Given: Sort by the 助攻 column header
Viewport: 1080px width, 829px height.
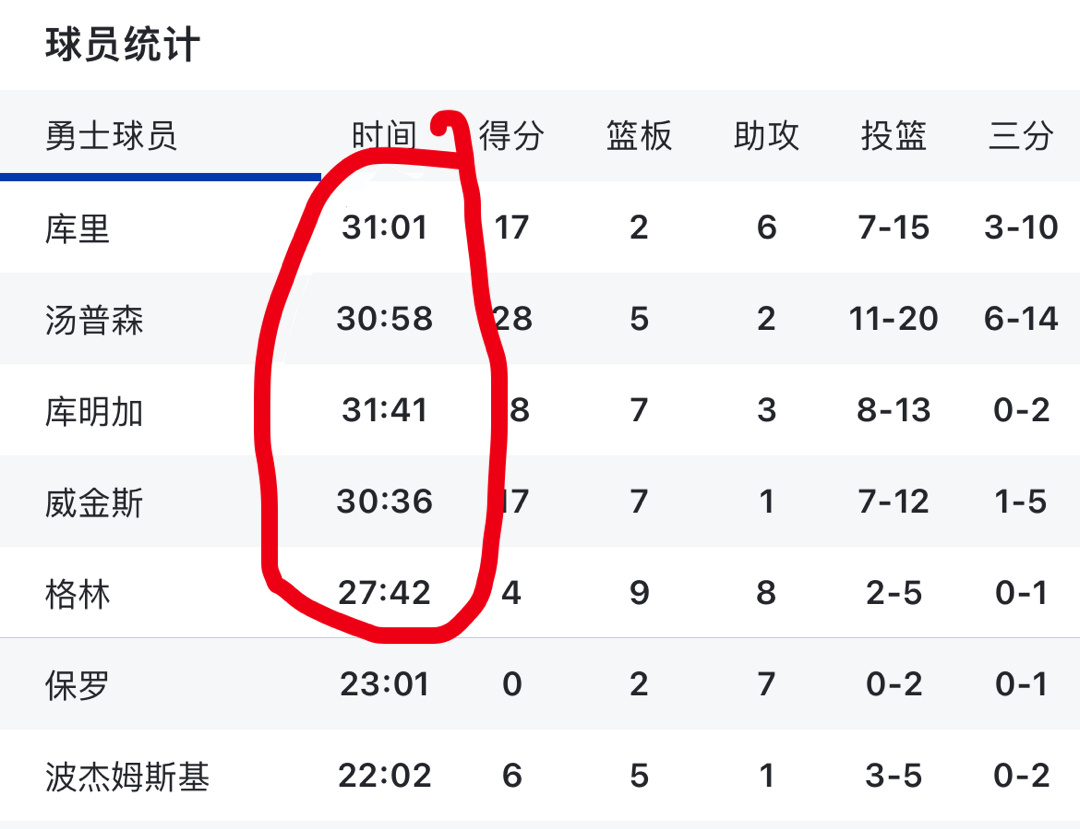Looking at the screenshot, I should pyautogui.click(x=766, y=137).
